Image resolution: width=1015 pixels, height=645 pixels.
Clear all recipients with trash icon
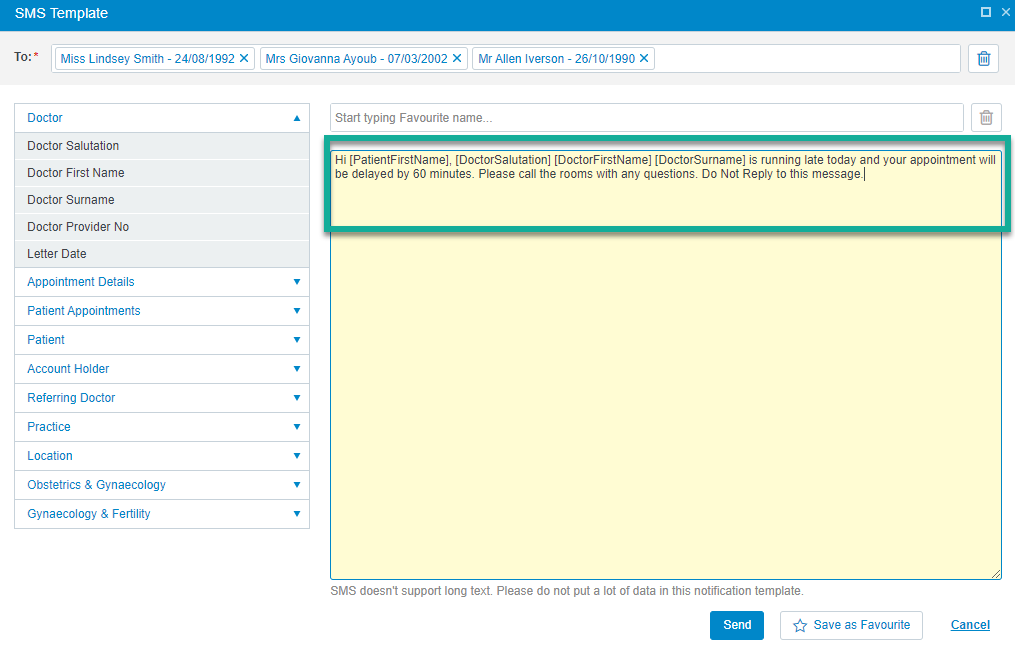coord(983,58)
